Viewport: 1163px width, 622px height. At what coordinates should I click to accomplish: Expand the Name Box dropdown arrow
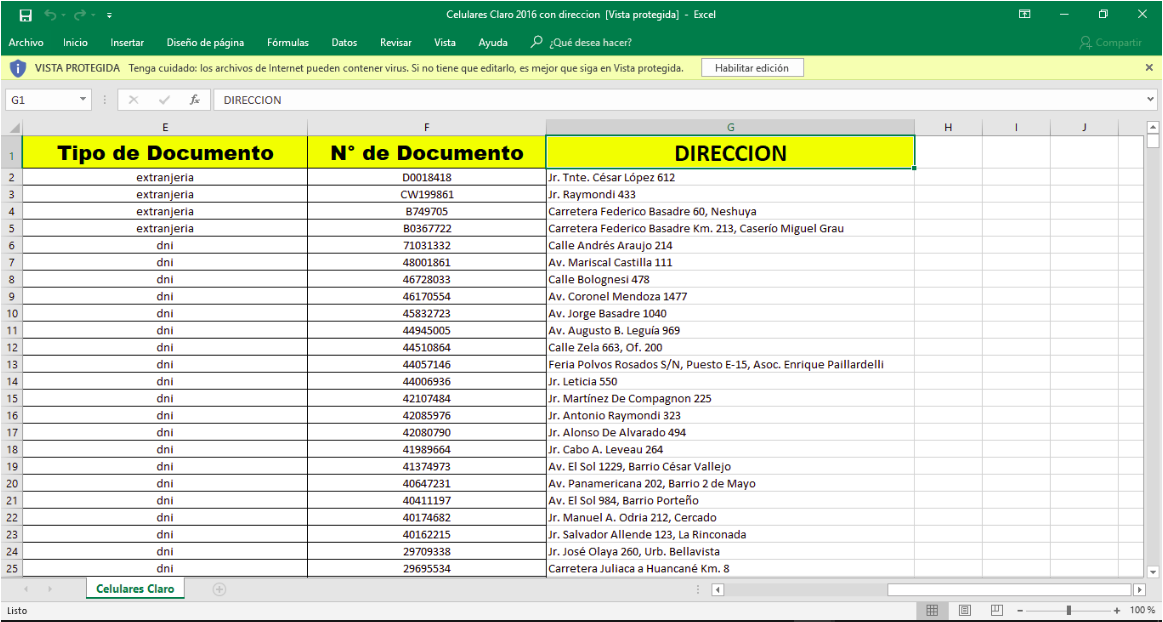tap(83, 99)
